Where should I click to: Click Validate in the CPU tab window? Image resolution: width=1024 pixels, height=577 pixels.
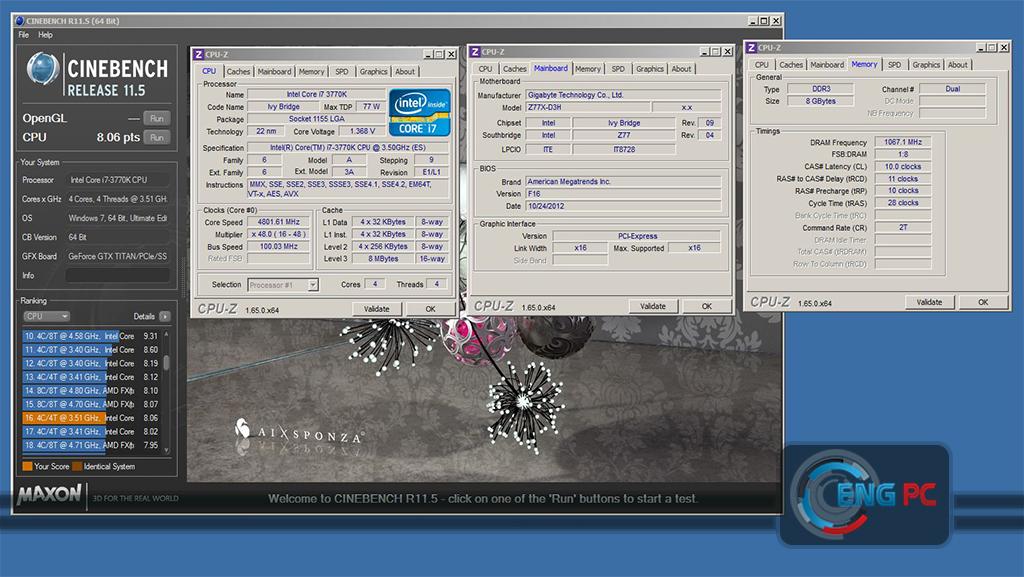pos(376,309)
